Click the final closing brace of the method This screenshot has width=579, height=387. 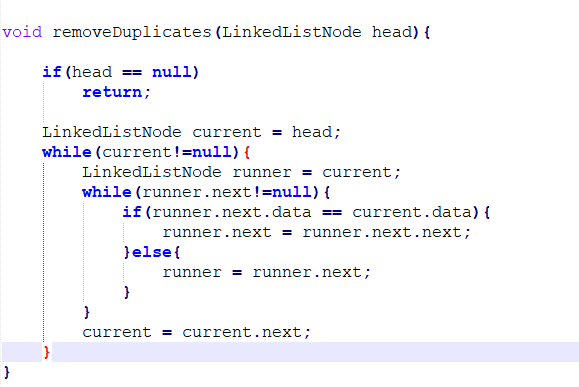pos(7,372)
